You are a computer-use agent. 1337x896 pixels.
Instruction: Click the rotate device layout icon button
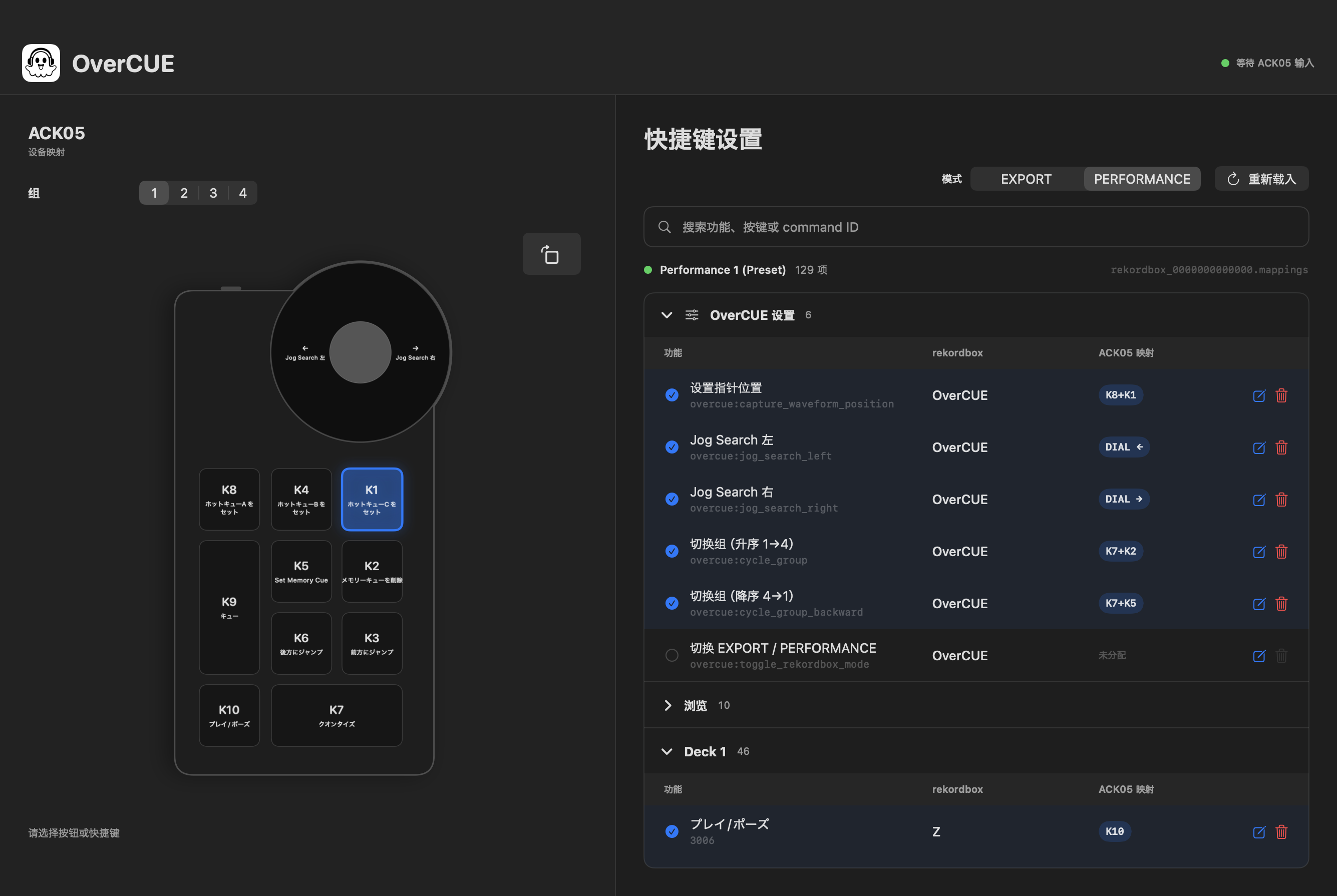click(x=551, y=254)
